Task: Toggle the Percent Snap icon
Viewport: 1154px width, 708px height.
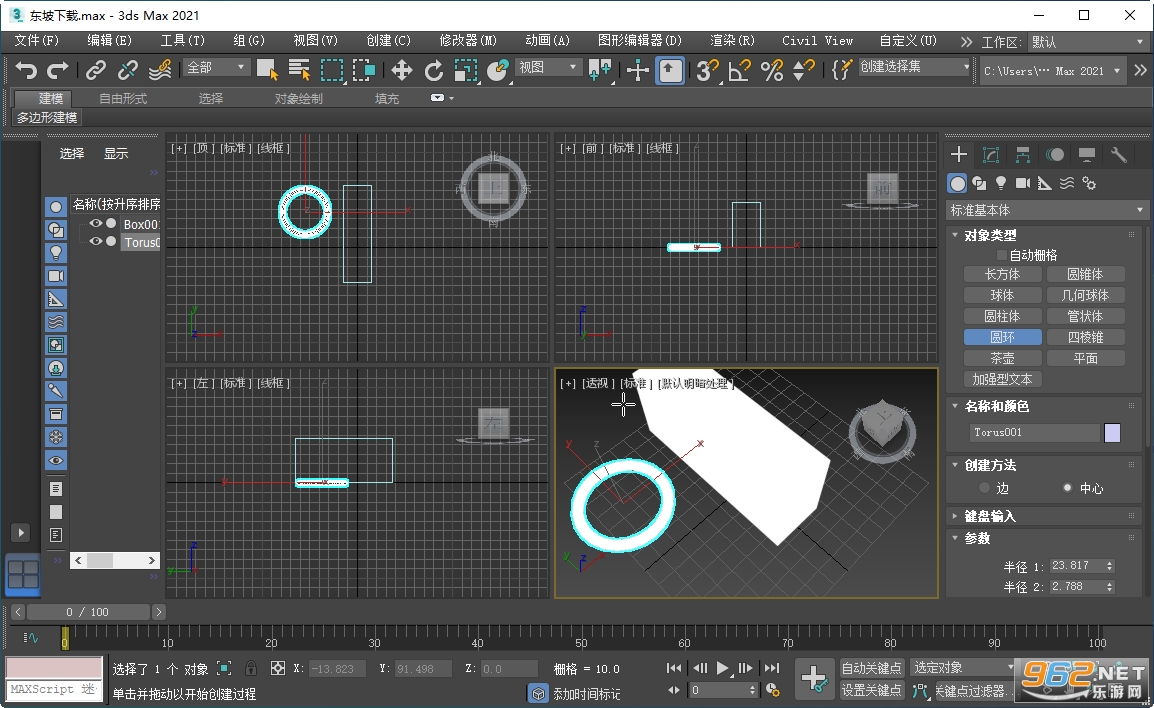Action: (x=771, y=71)
